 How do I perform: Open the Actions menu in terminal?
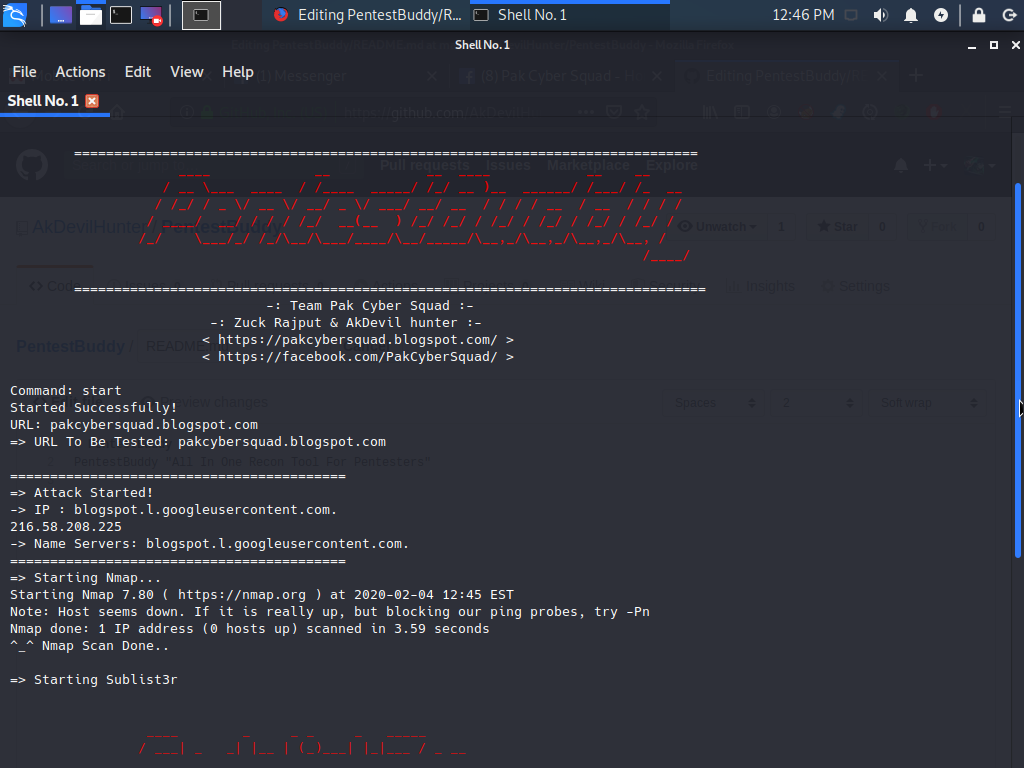click(80, 72)
